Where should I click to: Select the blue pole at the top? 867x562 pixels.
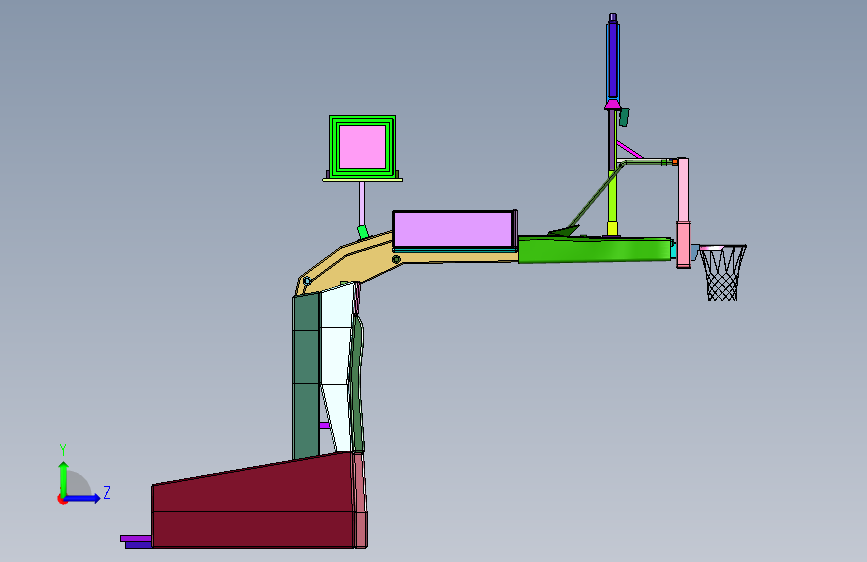(x=613, y=58)
